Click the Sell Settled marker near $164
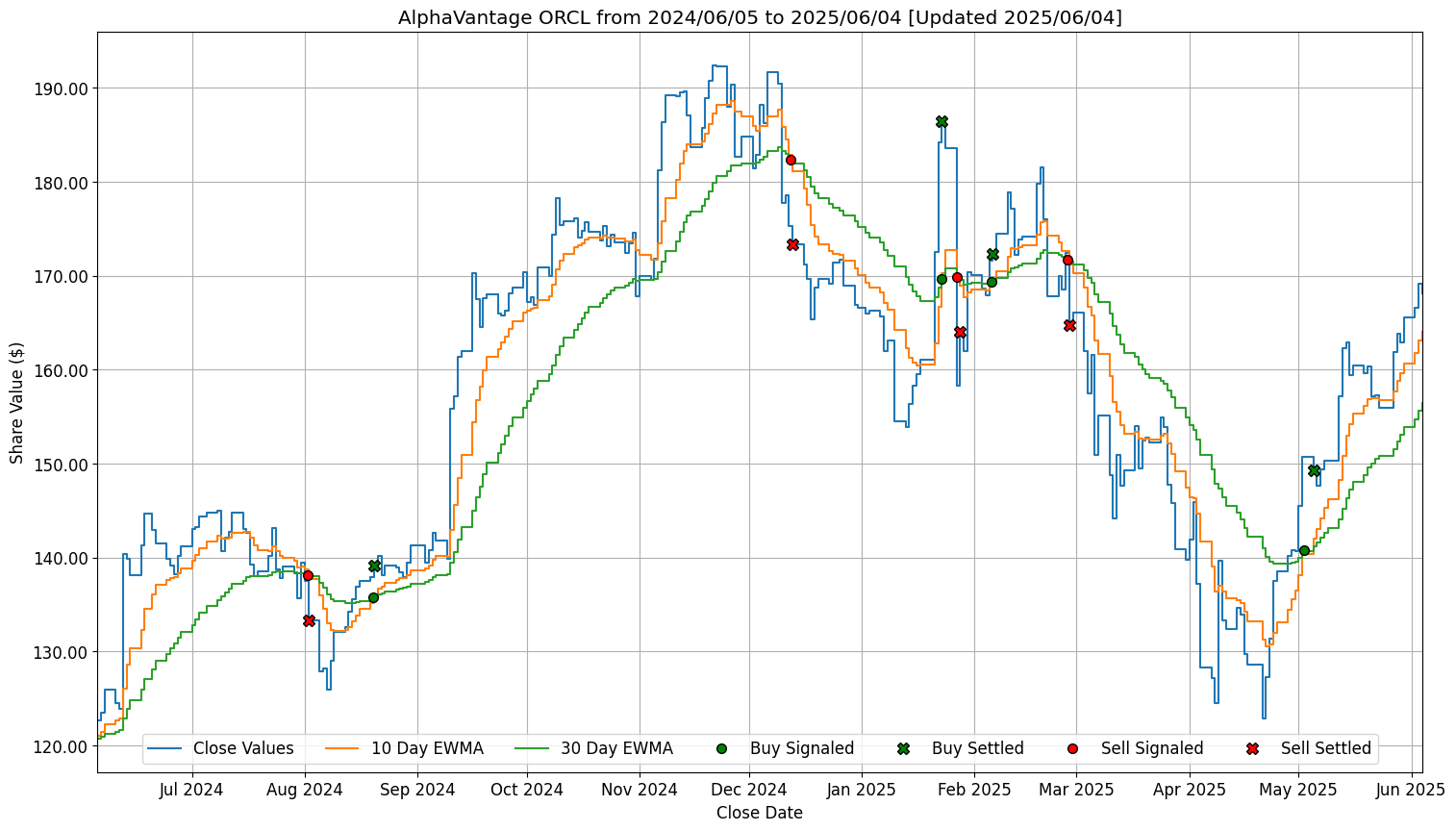 point(960,332)
